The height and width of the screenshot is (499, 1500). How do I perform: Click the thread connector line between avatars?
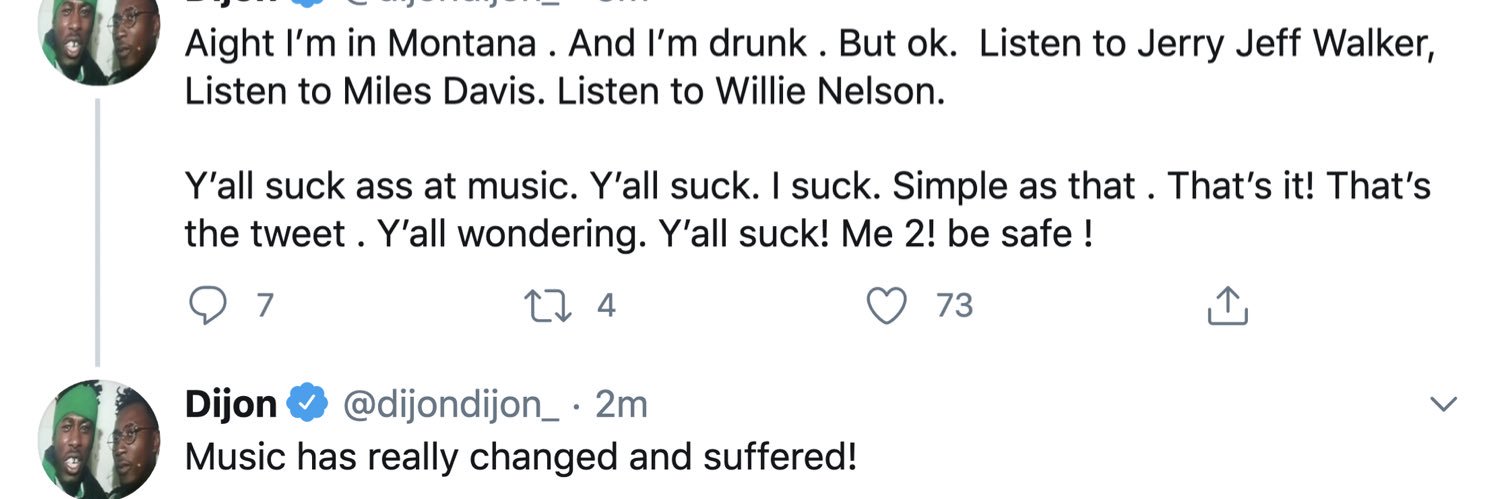click(97, 231)
